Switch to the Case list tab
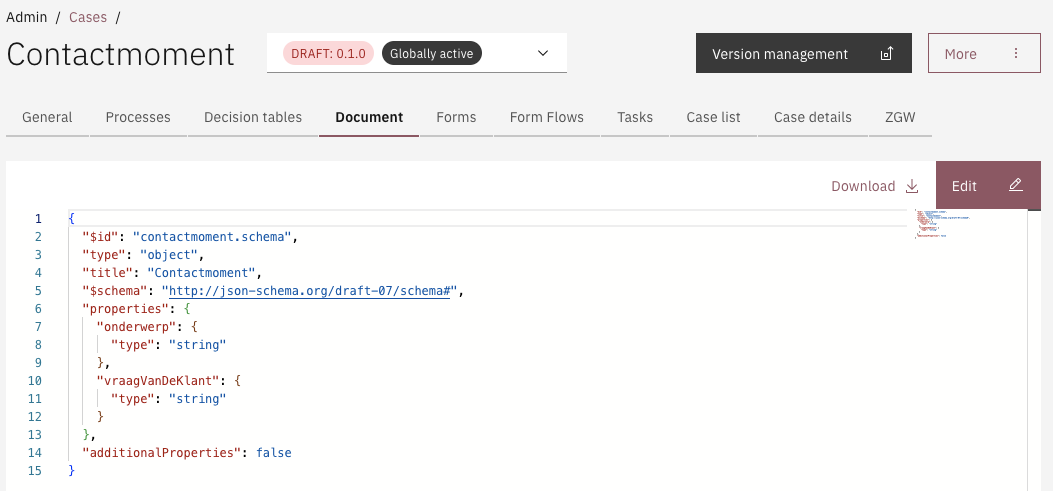The image size is (1053, 491). tap(713, 117)
